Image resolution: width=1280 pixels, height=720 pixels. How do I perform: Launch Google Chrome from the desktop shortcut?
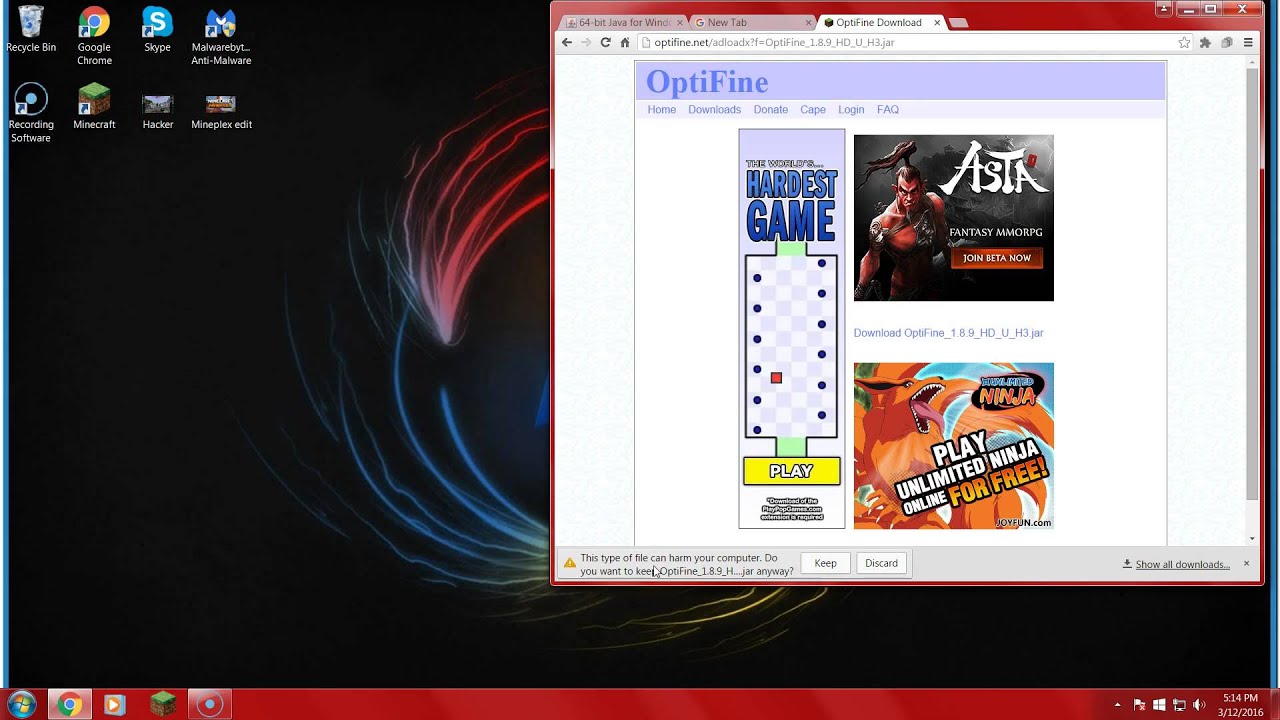click(94, 36)
